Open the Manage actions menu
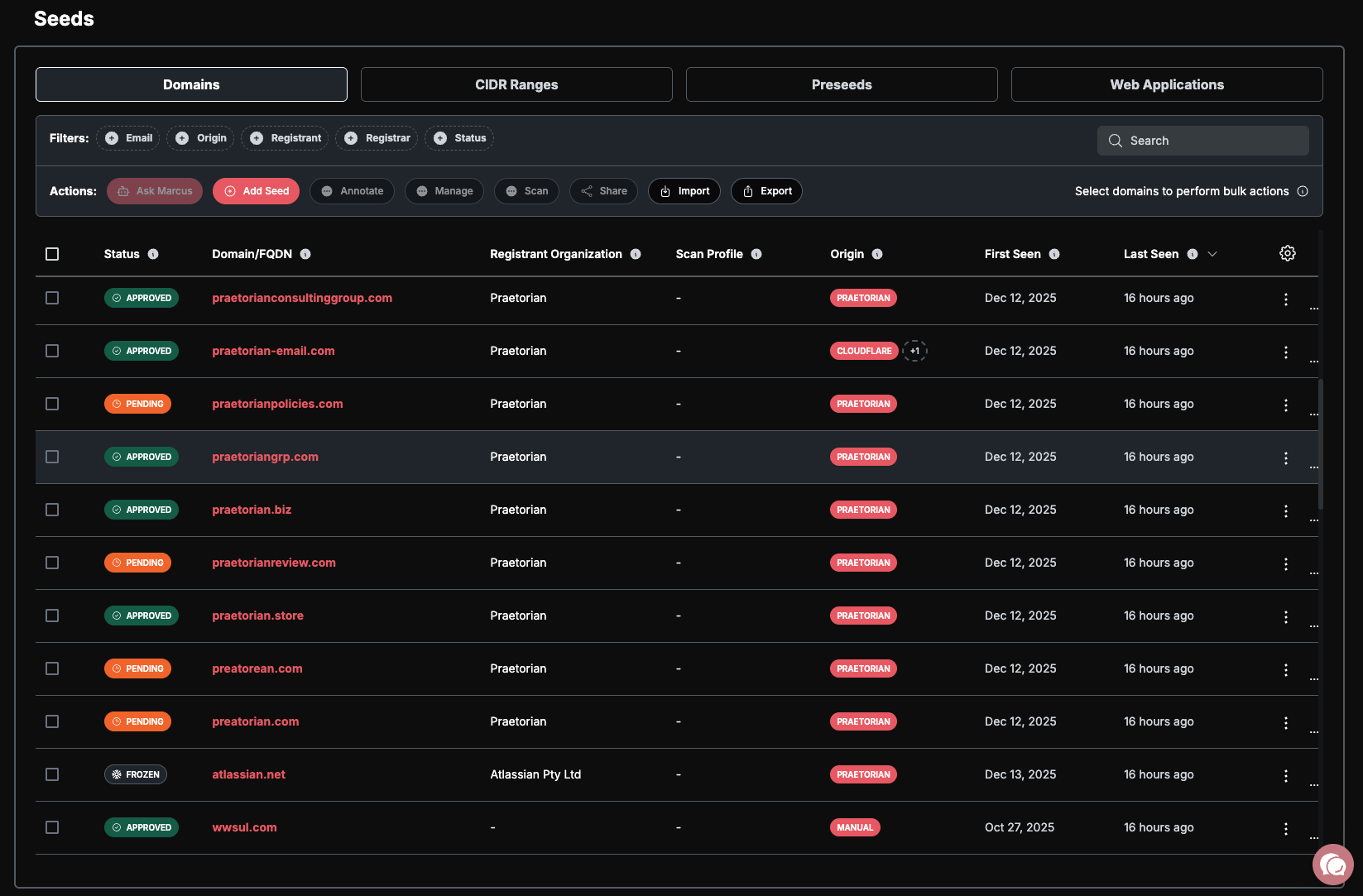Viewport: 1363px width, 896px height. point(444,191)
